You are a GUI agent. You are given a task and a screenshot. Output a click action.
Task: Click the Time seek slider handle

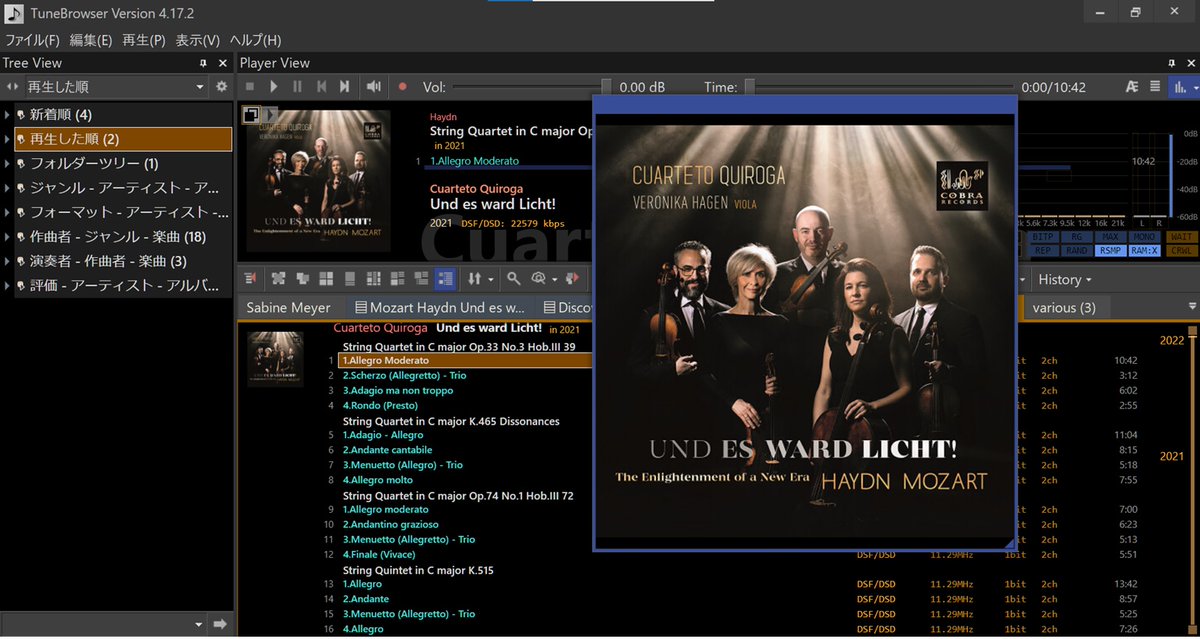(749, 87)
